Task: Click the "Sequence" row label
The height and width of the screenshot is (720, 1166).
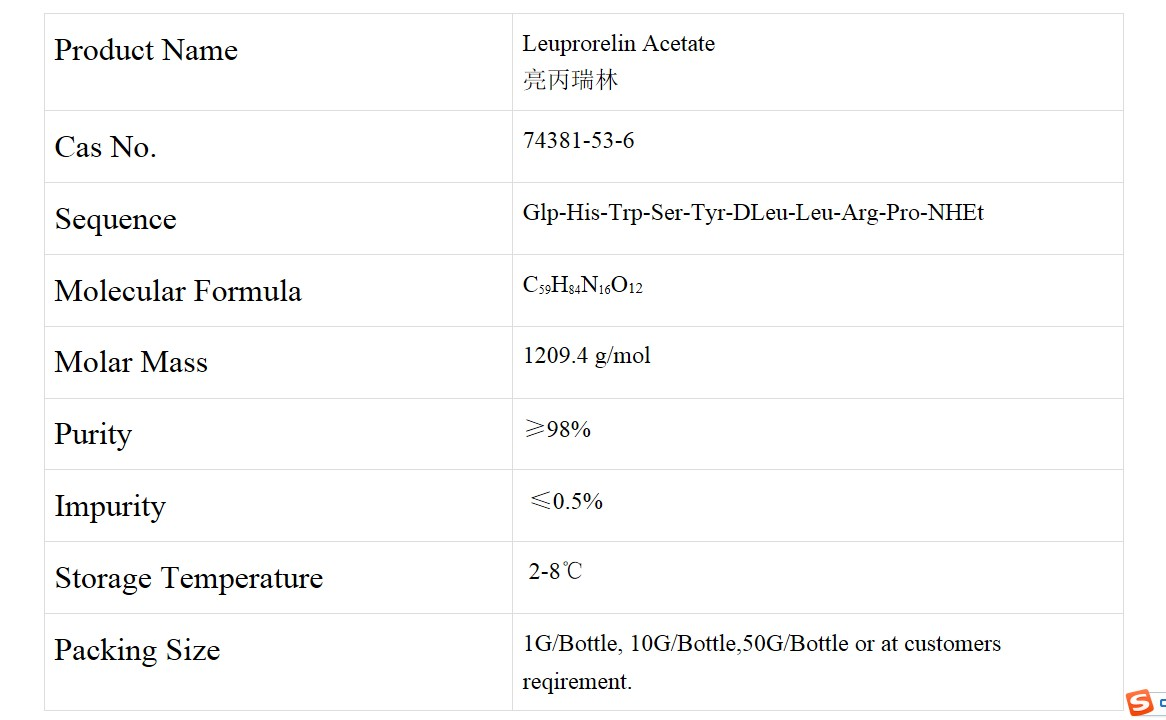Action: pos(115,219)
